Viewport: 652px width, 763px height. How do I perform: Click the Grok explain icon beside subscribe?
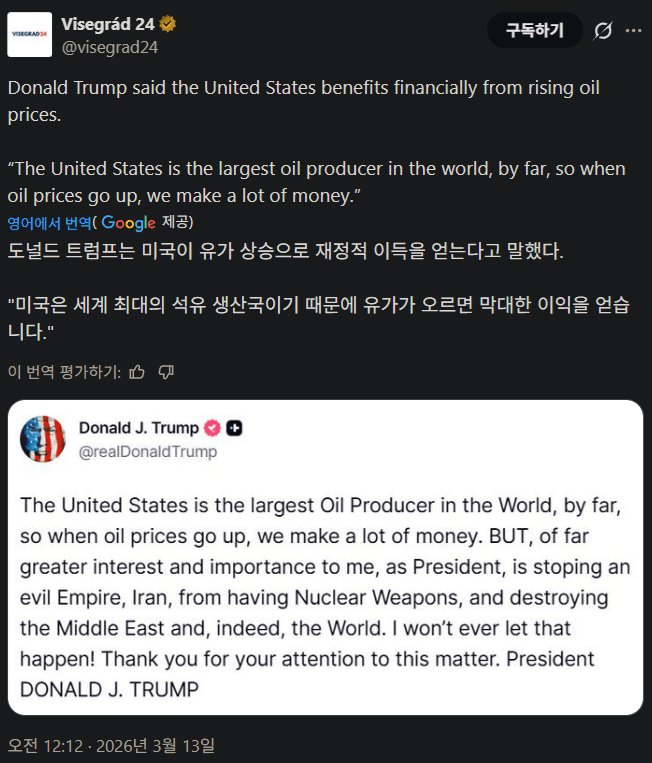point(603,31)
